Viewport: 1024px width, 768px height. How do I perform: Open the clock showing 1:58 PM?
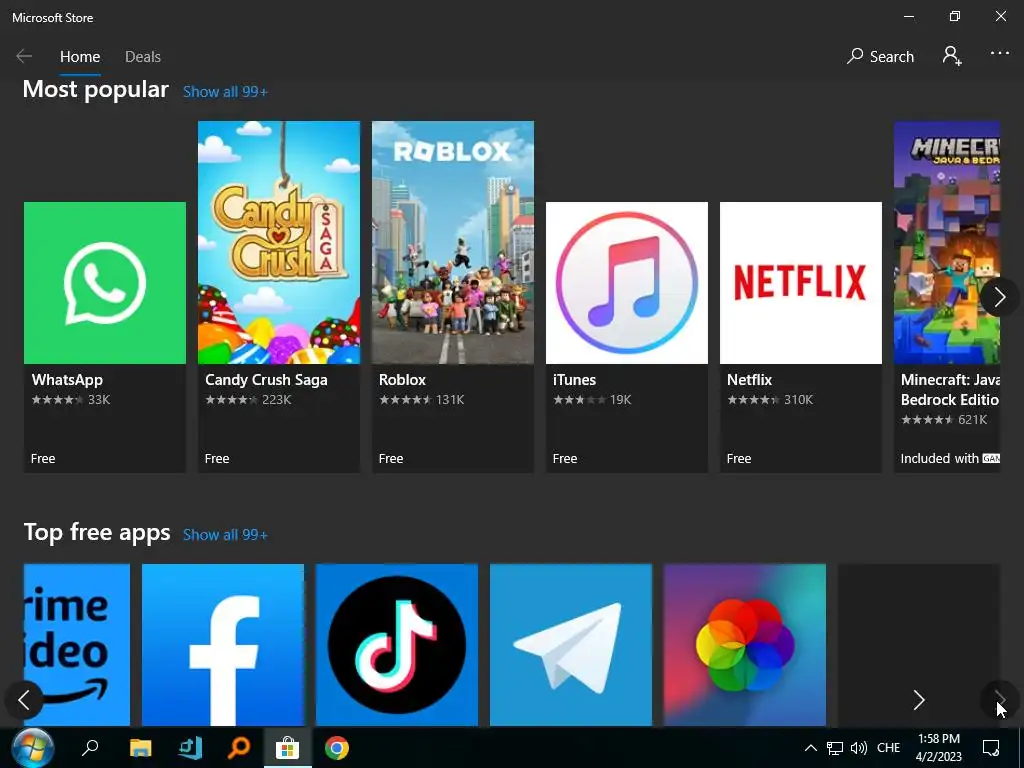[x=938, y=748]
